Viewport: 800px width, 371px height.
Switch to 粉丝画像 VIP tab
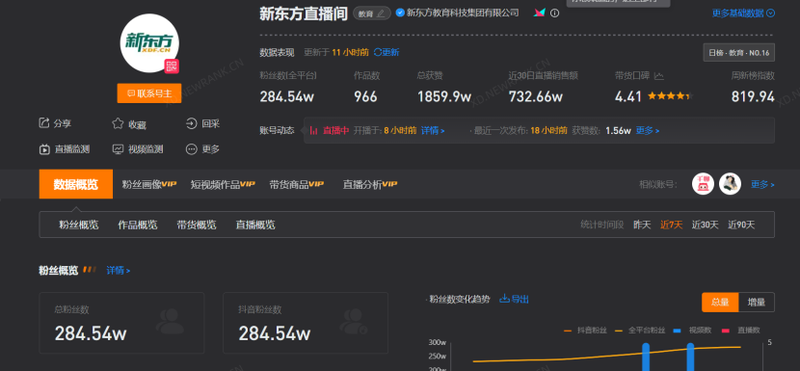pos(149,184)
